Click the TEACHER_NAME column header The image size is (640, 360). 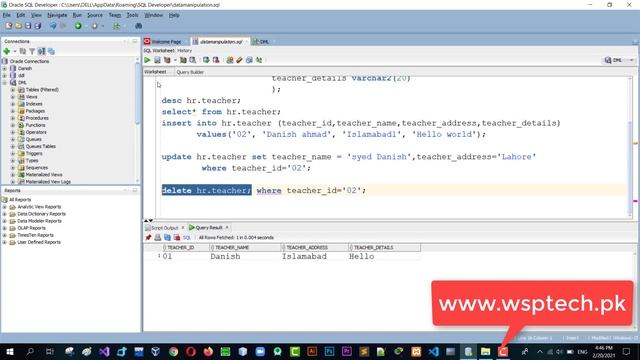point(245,247)
